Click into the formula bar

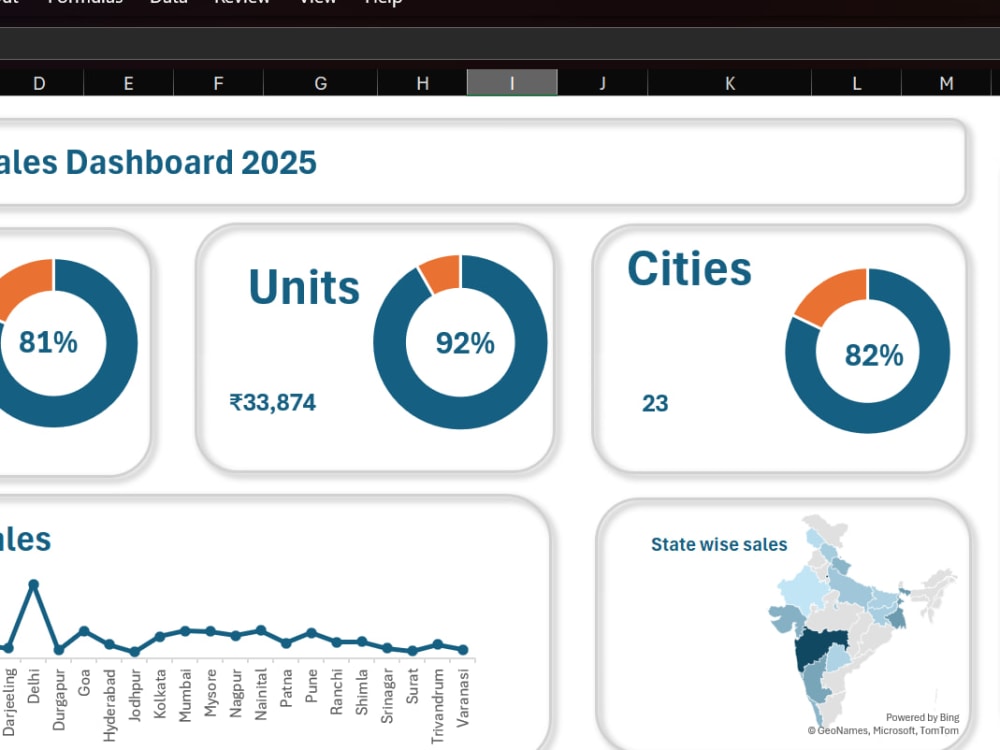pyautogui.click(x=500, y=43)
